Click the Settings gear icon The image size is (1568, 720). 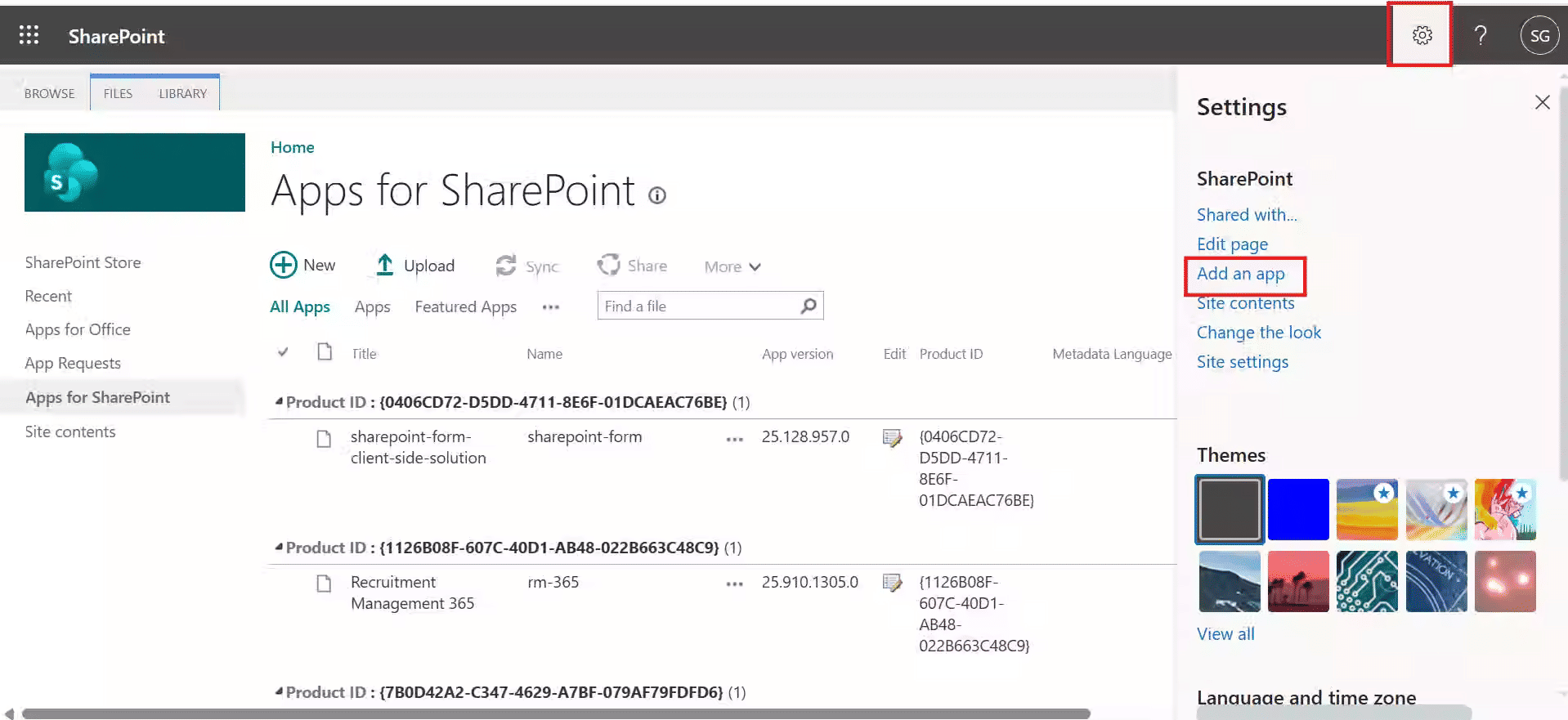click(x=1422, y=35)
